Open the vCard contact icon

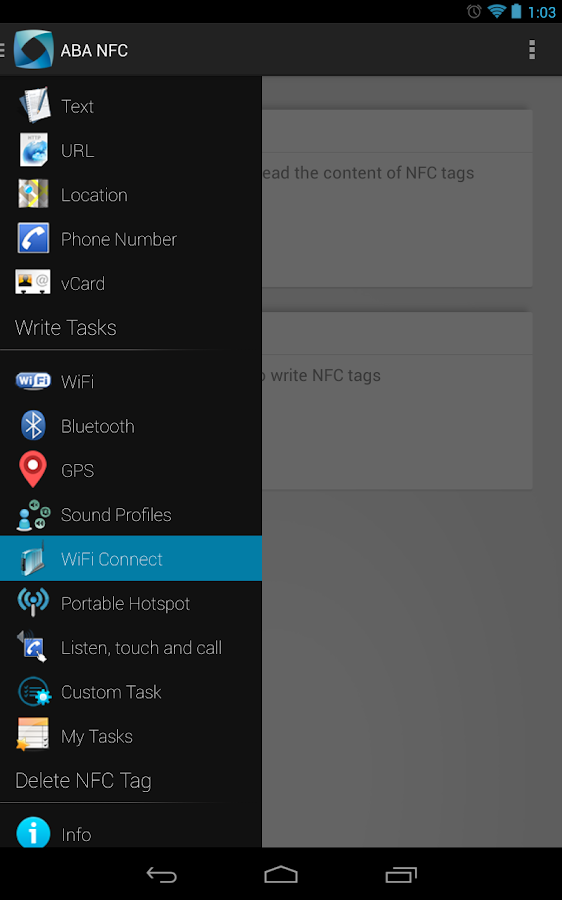point(33,282)
